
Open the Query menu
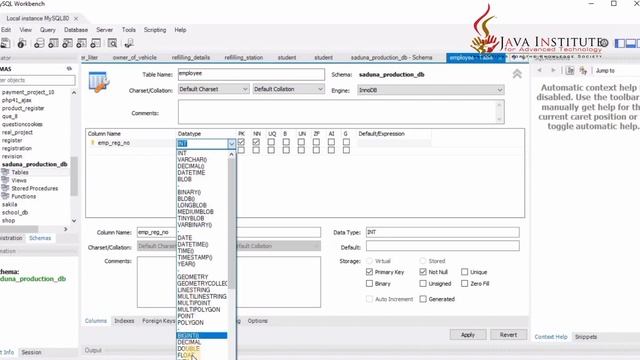tap(48, 30)
